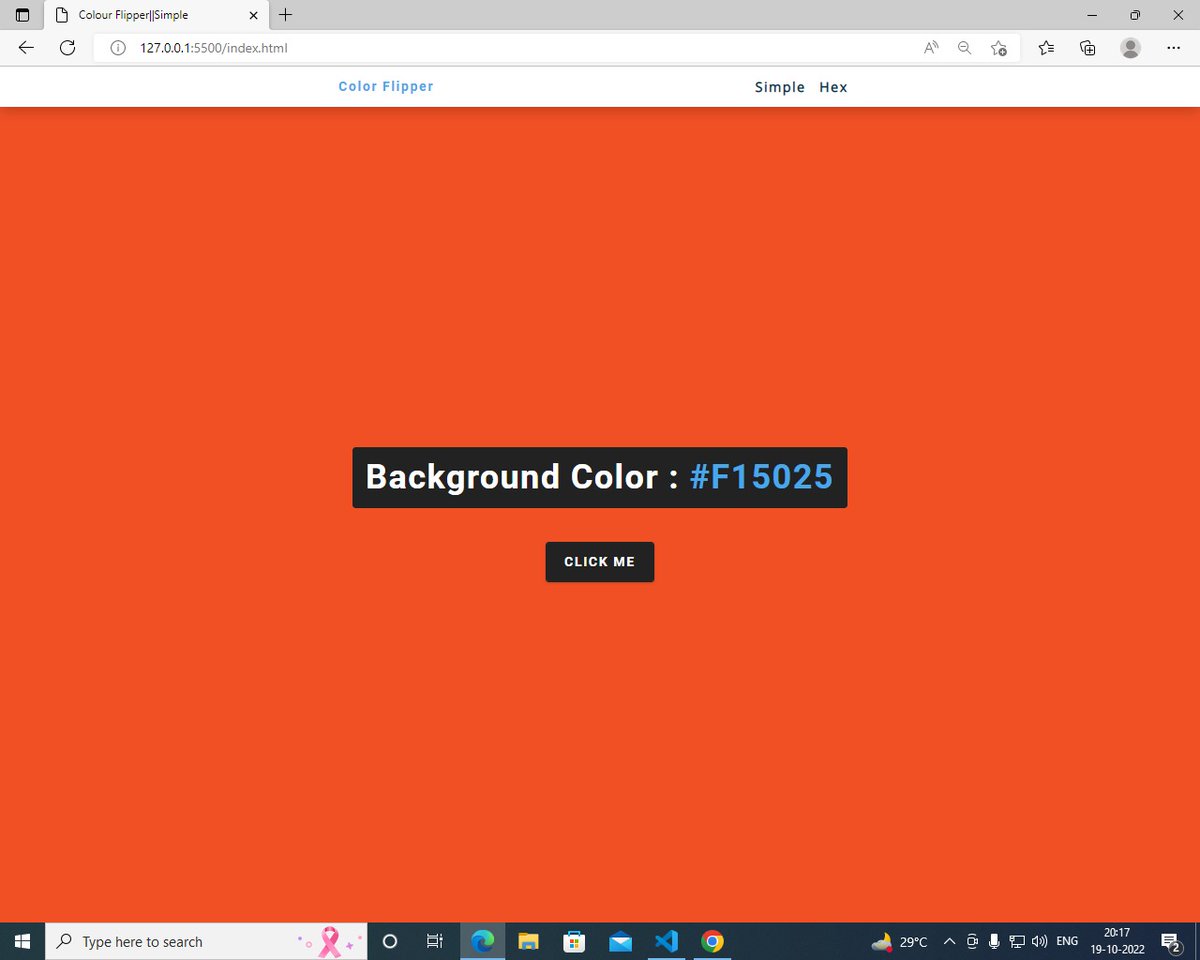Open Task View icon on taskbar
1200x960 pixels.
pyautogui.click(x=434, y=941)
